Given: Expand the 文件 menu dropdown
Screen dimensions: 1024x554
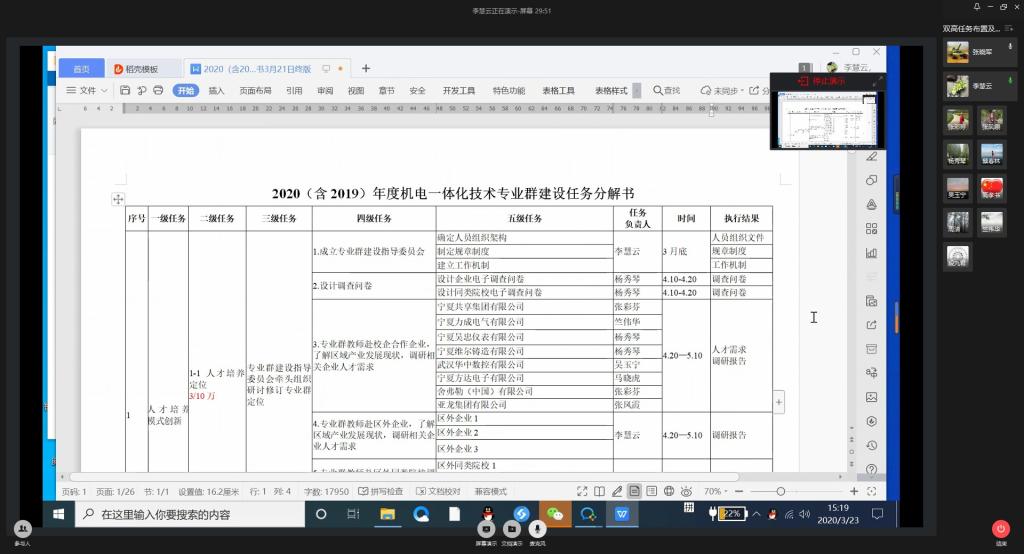Looking at the screenshot, I should [87, 91].
